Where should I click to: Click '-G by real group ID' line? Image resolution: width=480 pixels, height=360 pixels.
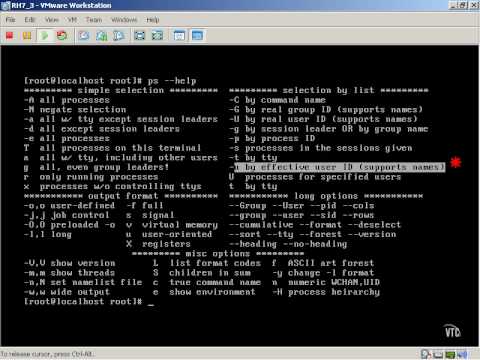point(326,110)
